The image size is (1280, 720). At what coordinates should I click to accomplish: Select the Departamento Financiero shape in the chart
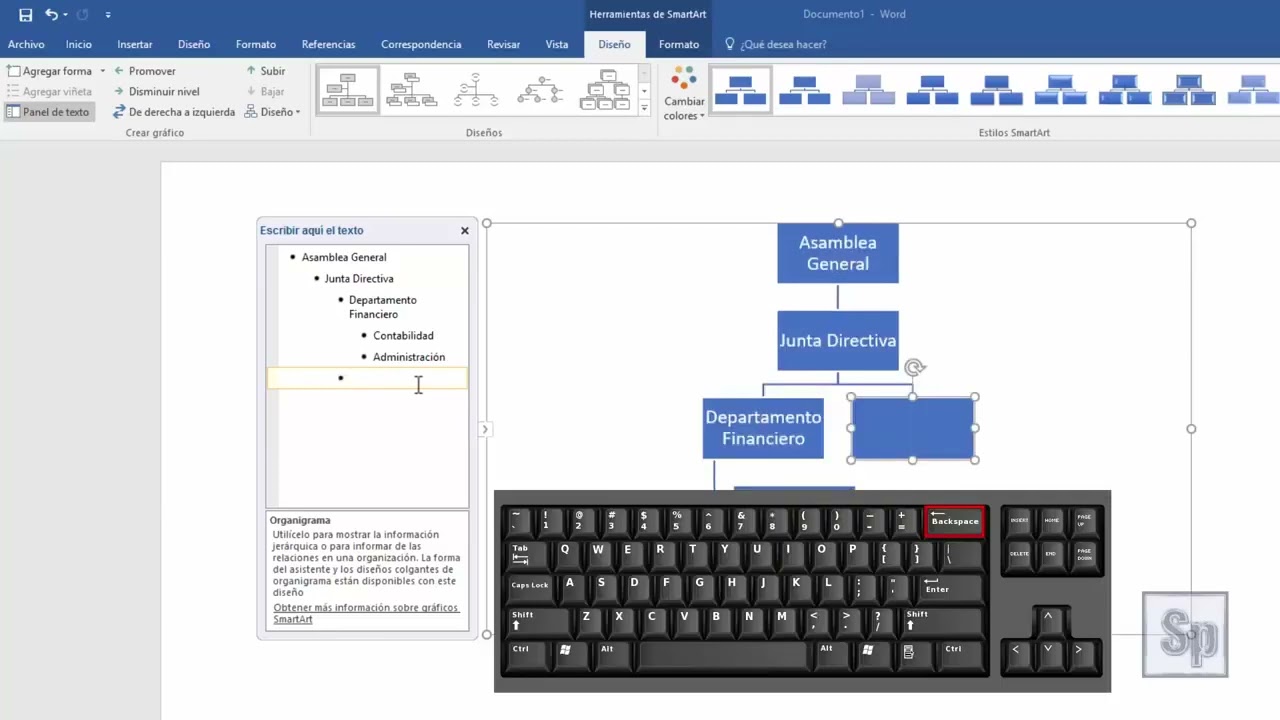pos(763,428)
